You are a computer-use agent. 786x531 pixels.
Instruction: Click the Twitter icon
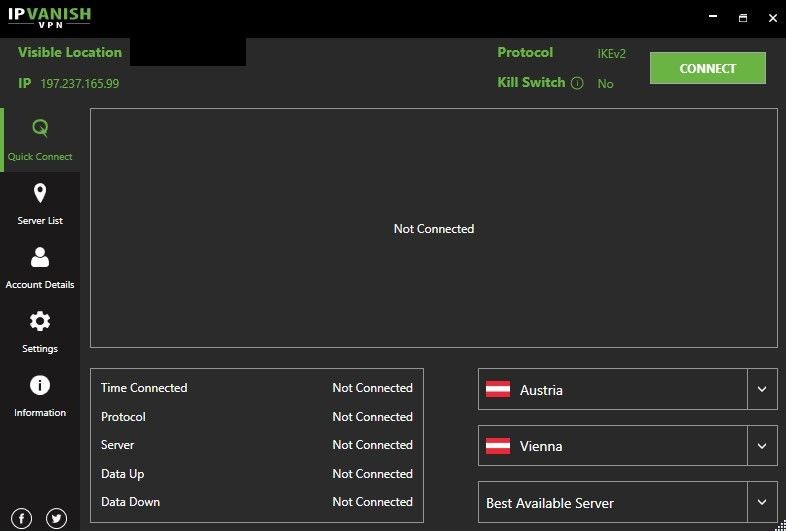(56, 518)
